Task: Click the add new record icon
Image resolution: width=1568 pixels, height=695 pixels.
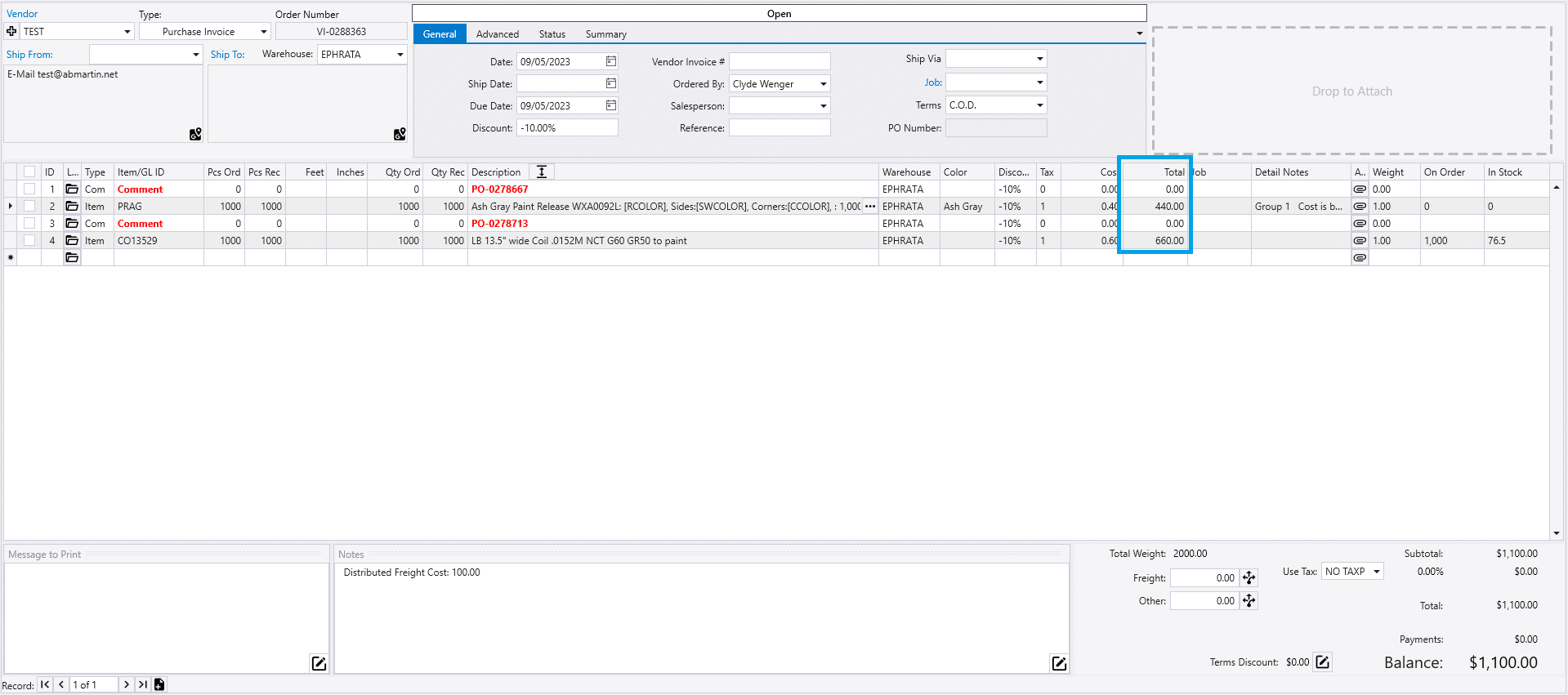Action: tap(159, 684)
